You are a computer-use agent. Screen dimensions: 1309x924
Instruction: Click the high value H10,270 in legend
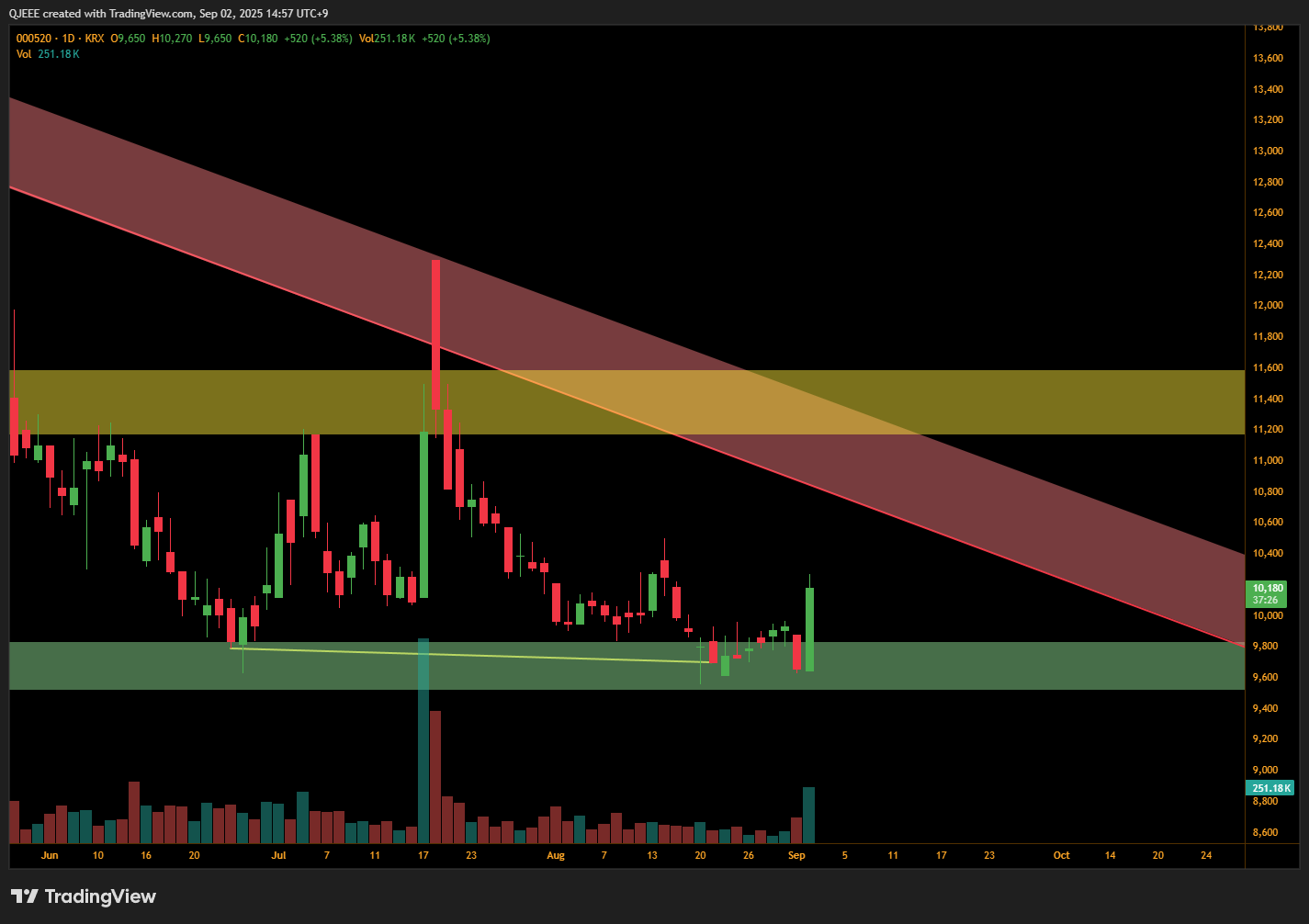tap(172, 39)
